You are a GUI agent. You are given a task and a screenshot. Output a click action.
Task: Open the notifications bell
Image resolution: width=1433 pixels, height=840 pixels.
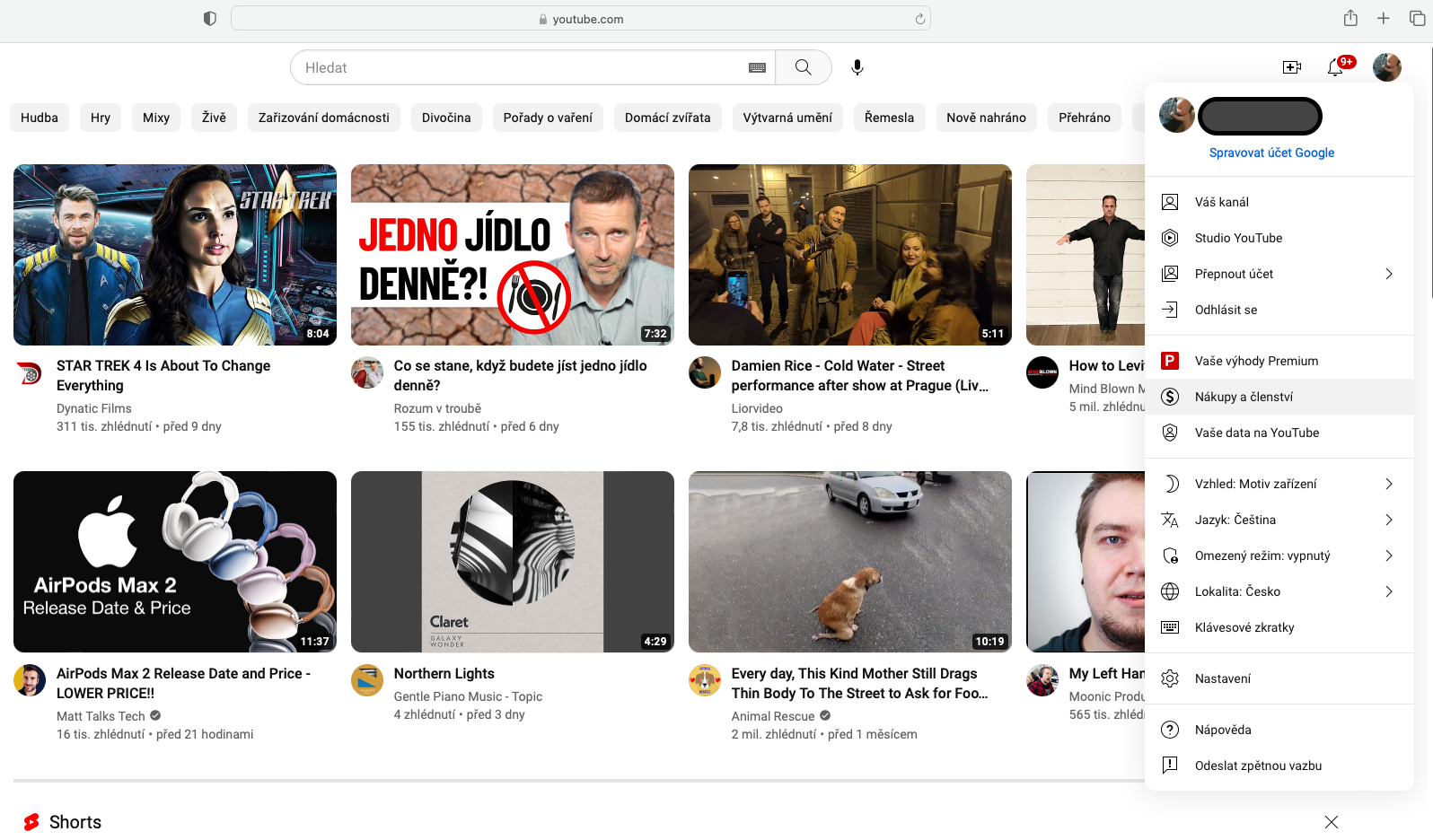pos(1336,67)
